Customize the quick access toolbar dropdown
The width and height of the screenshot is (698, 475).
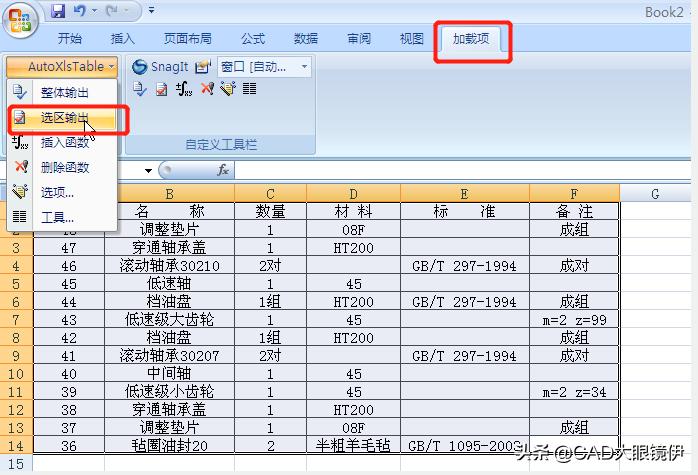(x=151, y=10)
